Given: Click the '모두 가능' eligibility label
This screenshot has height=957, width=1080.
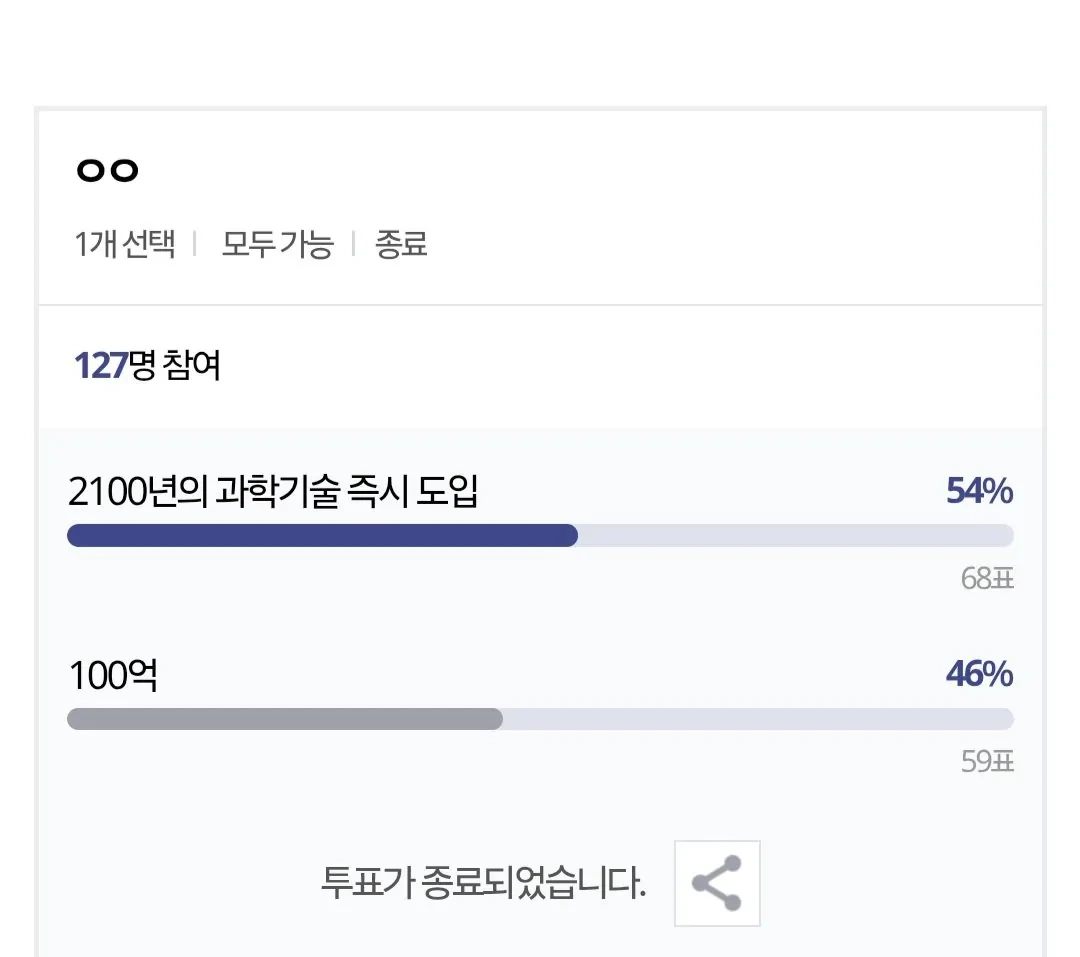Looking at the screenshot, I should click(278, 243).
